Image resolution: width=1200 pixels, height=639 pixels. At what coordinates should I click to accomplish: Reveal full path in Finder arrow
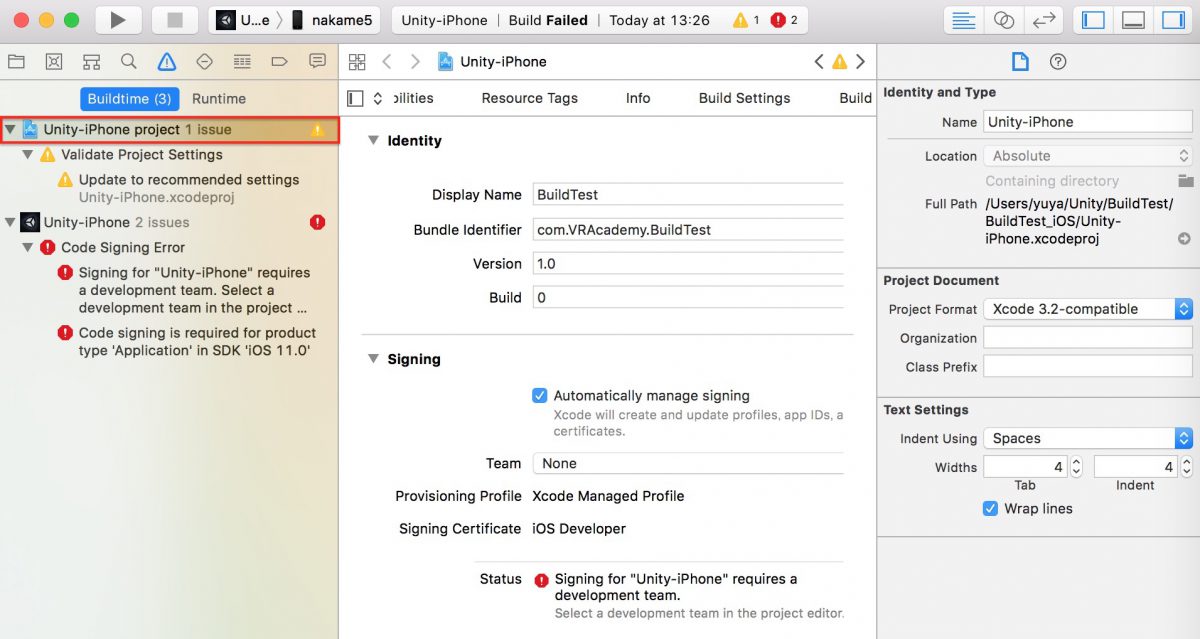pos(1184,238)
